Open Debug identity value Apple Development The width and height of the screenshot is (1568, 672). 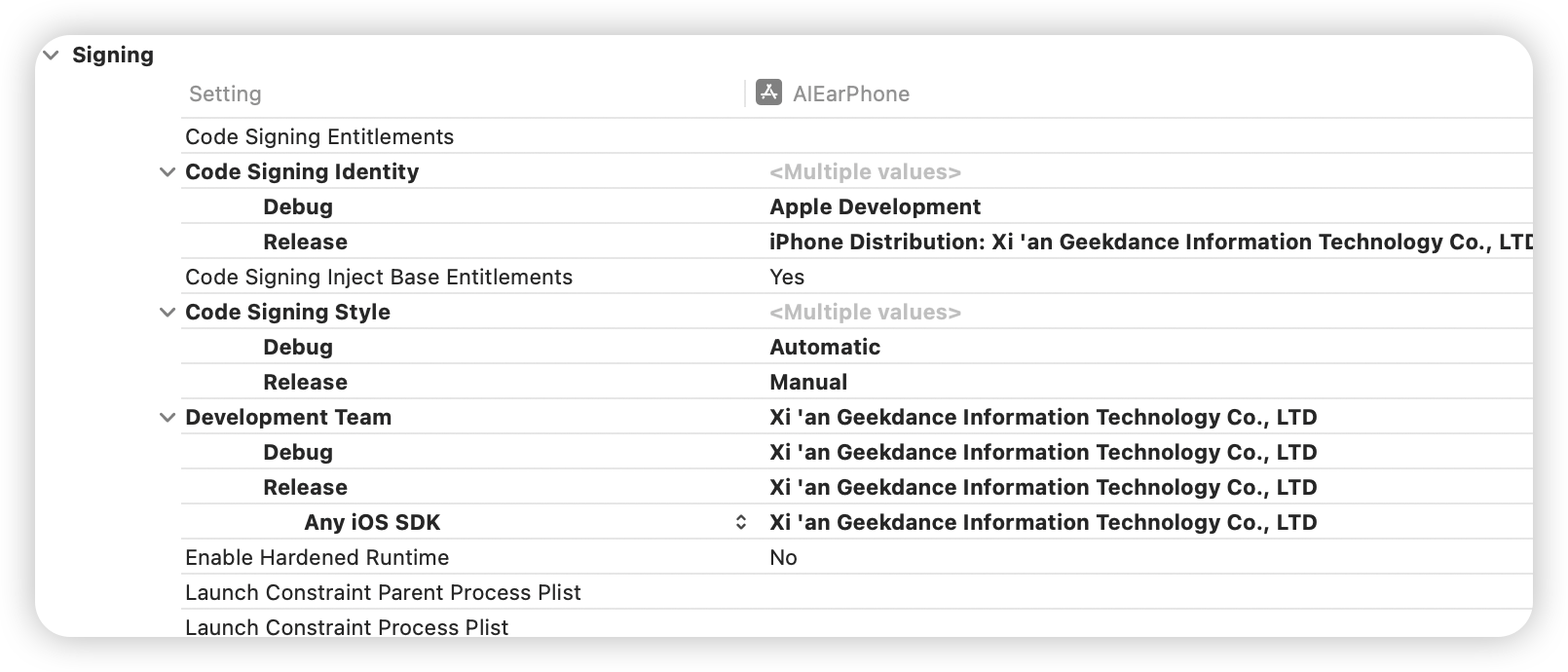(875, 206)
